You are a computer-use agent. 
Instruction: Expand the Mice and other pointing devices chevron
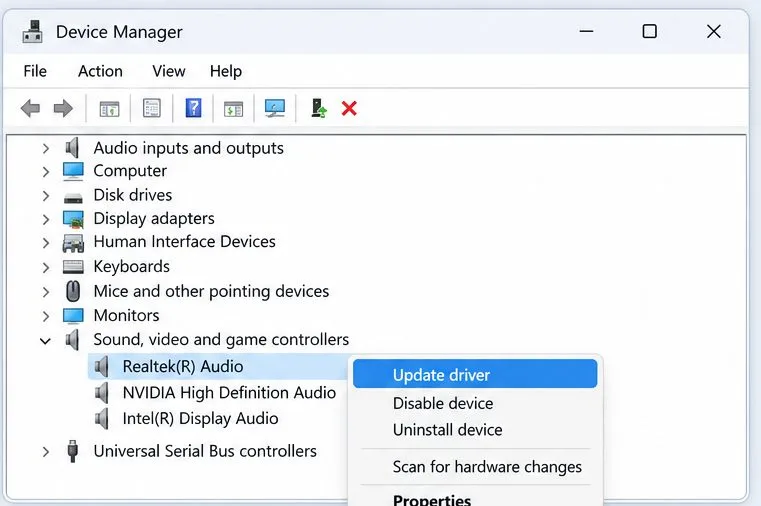coord(46,292)
